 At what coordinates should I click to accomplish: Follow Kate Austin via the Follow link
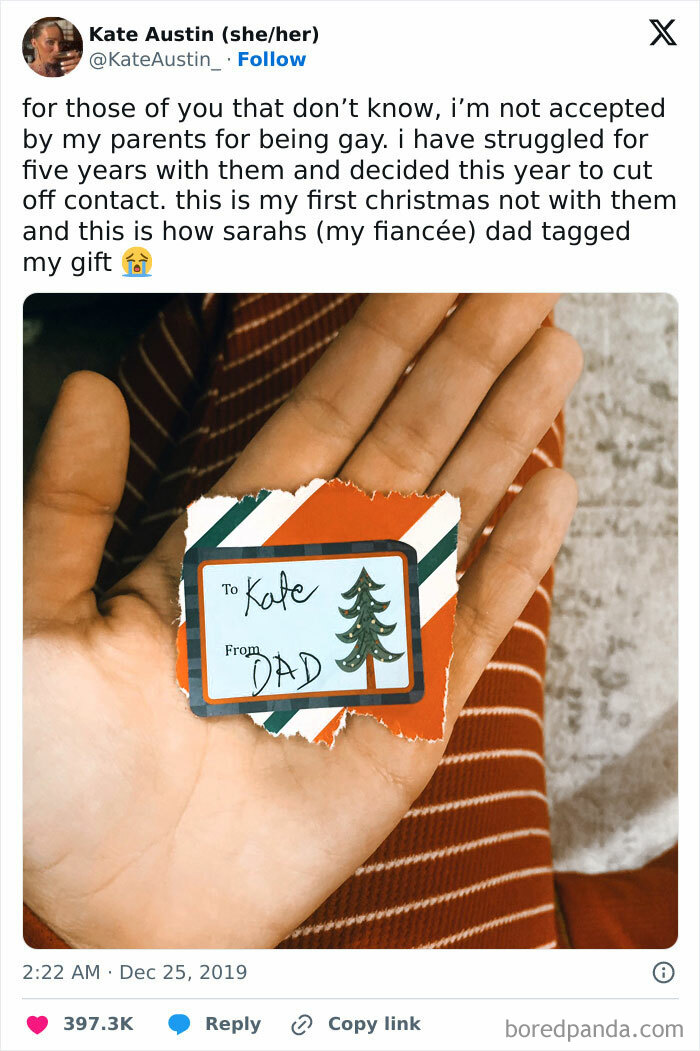272,60
